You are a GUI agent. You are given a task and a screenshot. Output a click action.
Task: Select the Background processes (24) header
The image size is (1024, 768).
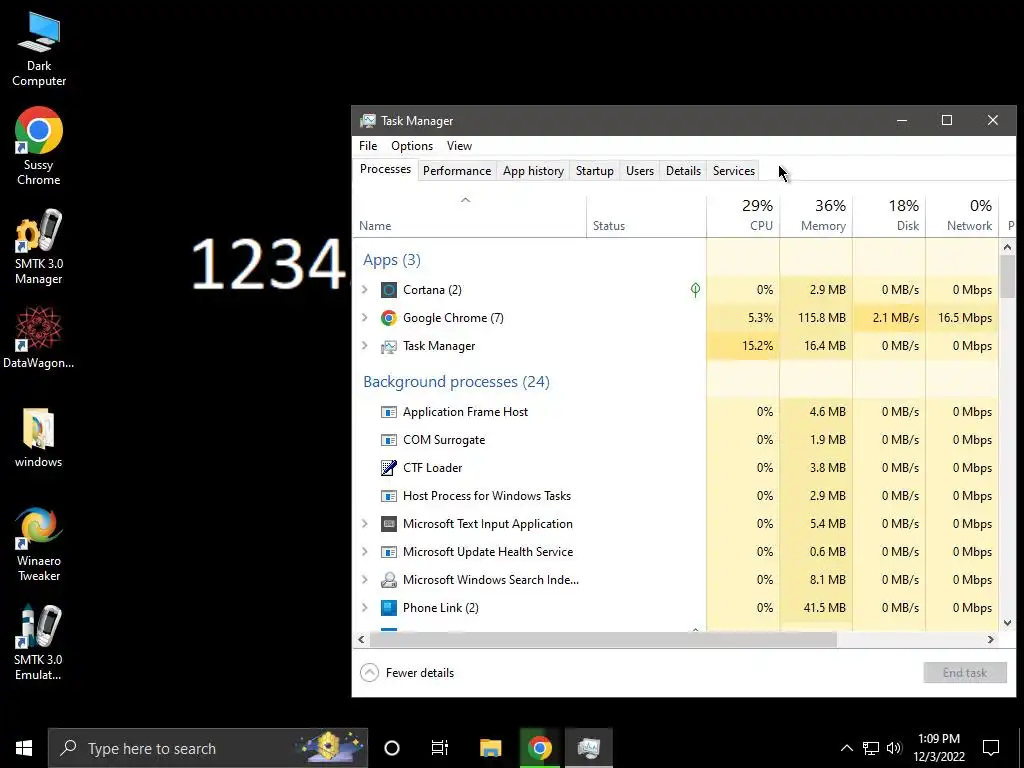pyautogui.click(x=456, y=381)
